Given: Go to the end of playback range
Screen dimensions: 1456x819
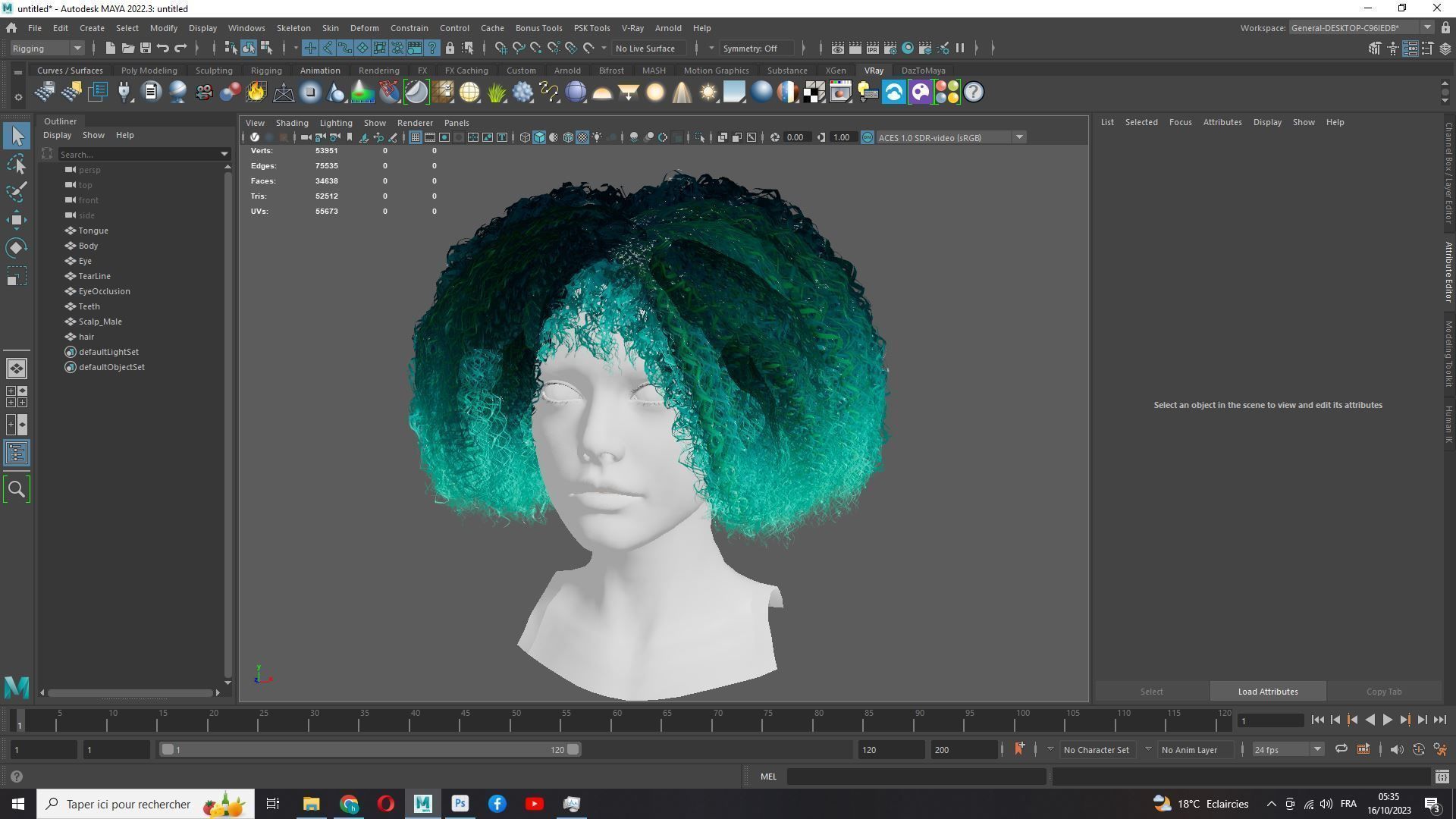Looking at the screenshot, I should point(1439,720).
